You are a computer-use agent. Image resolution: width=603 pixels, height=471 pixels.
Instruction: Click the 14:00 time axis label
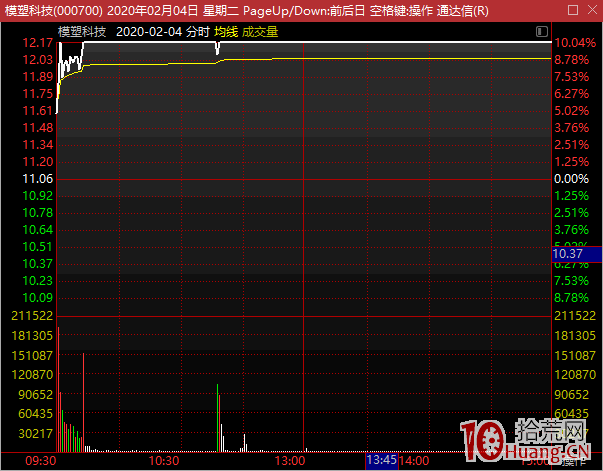click(414, 461)
